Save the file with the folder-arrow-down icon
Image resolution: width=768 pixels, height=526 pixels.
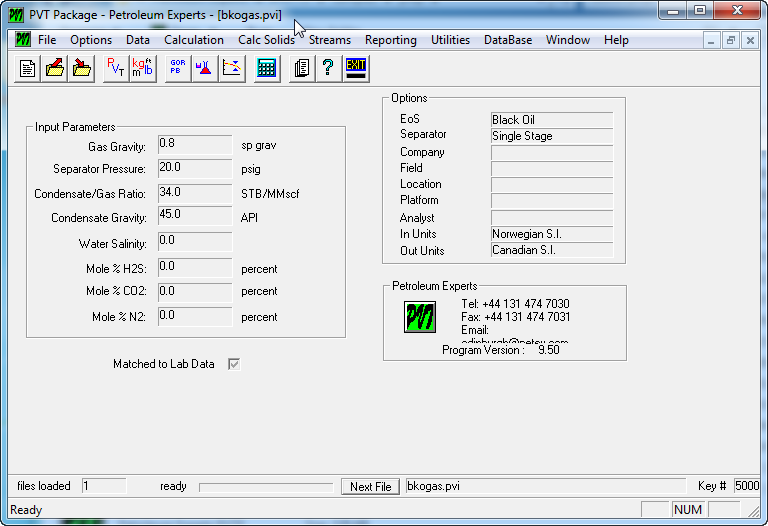pos(81,69)
